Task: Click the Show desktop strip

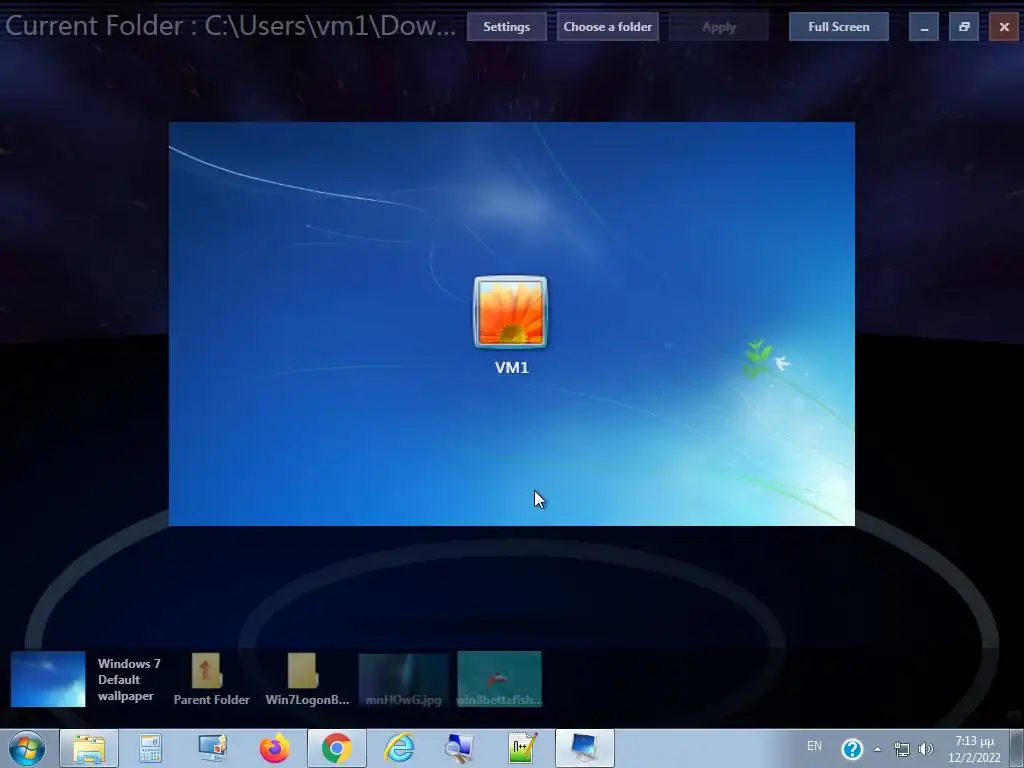Action: pos(1016,748)
